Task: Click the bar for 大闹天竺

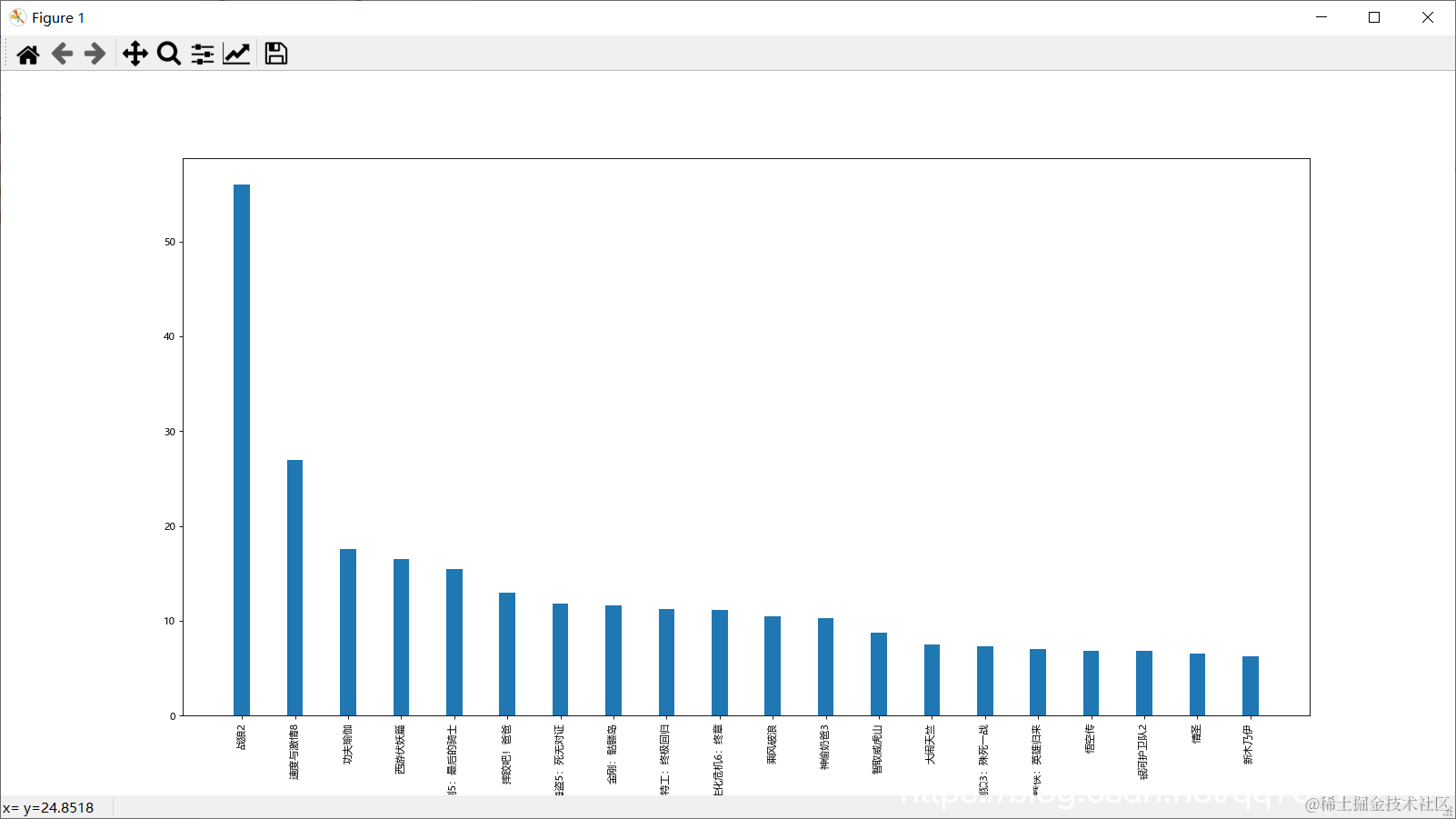Action: pos(932,680)
